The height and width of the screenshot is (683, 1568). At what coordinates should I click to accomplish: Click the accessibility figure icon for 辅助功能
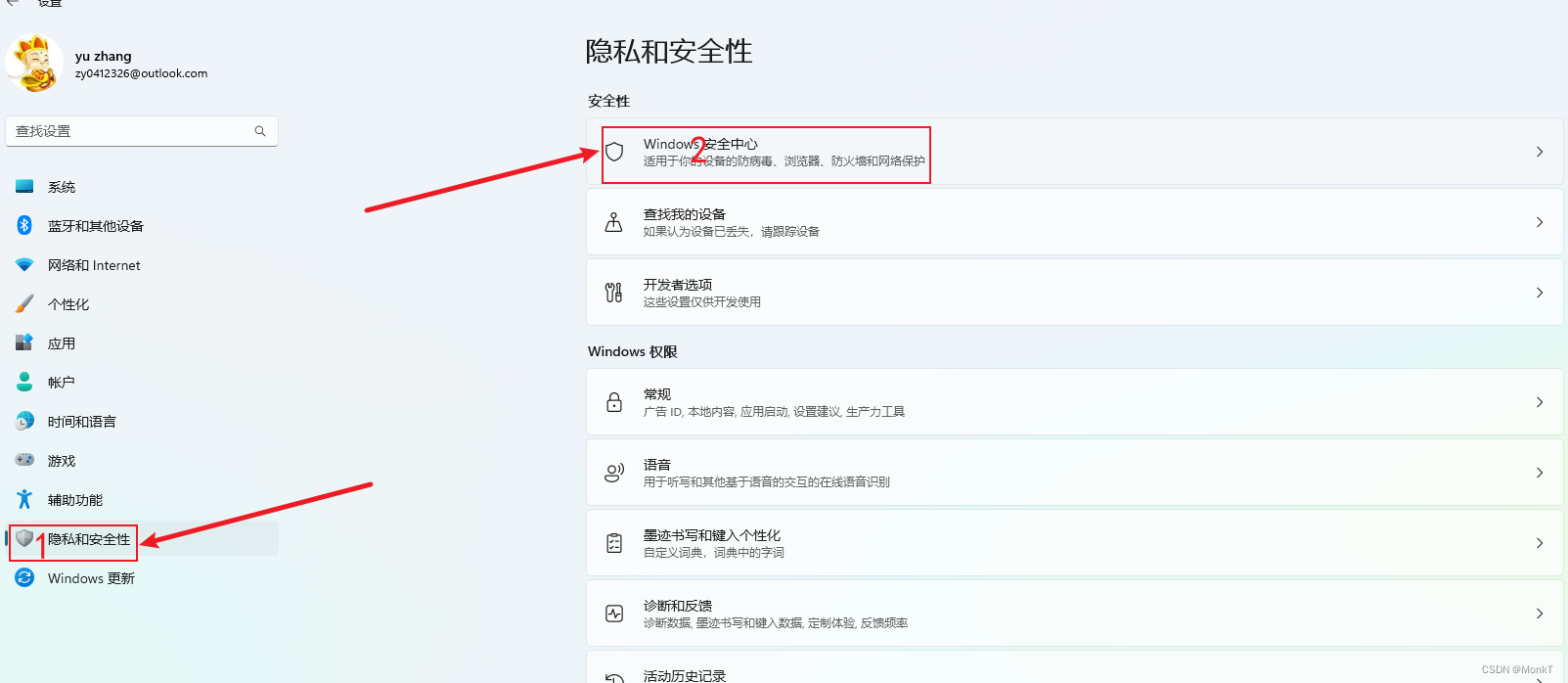coord(24,499)
